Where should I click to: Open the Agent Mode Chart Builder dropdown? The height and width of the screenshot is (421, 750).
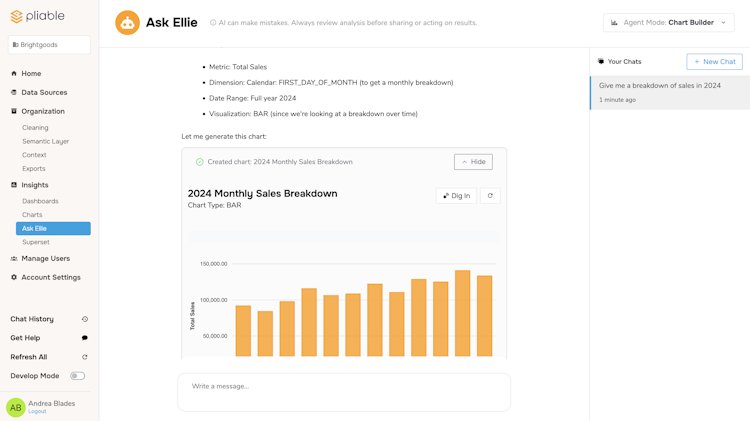(669, 22)
